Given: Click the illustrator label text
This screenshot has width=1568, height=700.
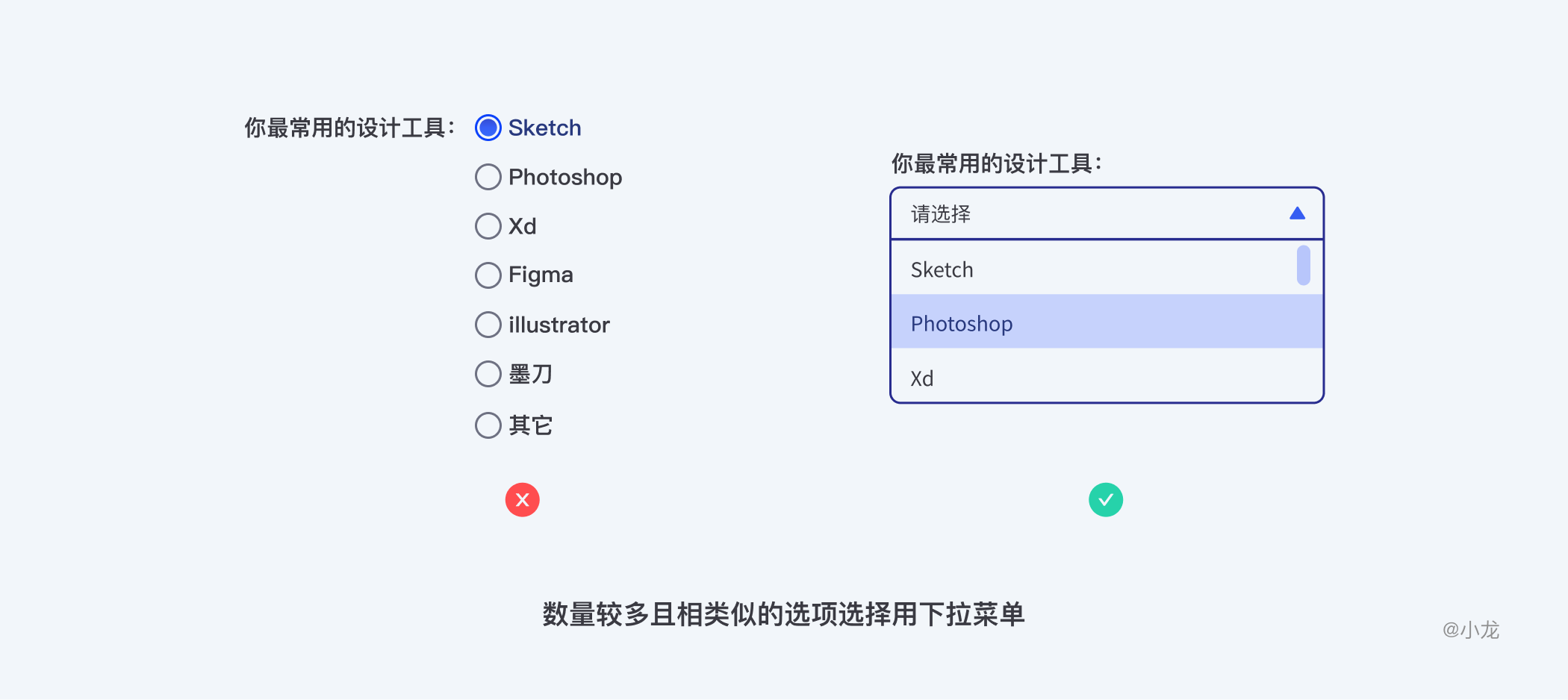Looking at the screenshot, I should click(x=559, y=325).
